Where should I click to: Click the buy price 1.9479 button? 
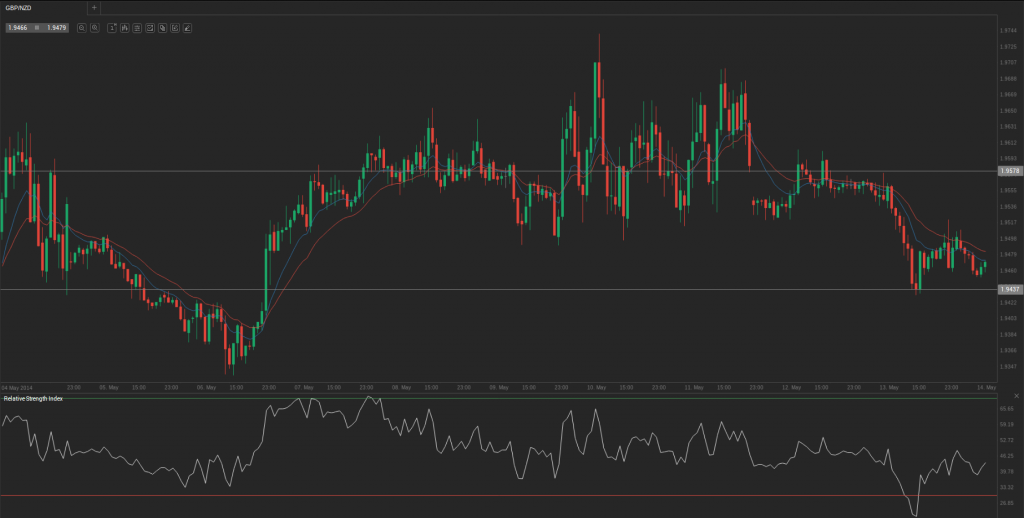[56, 28]
